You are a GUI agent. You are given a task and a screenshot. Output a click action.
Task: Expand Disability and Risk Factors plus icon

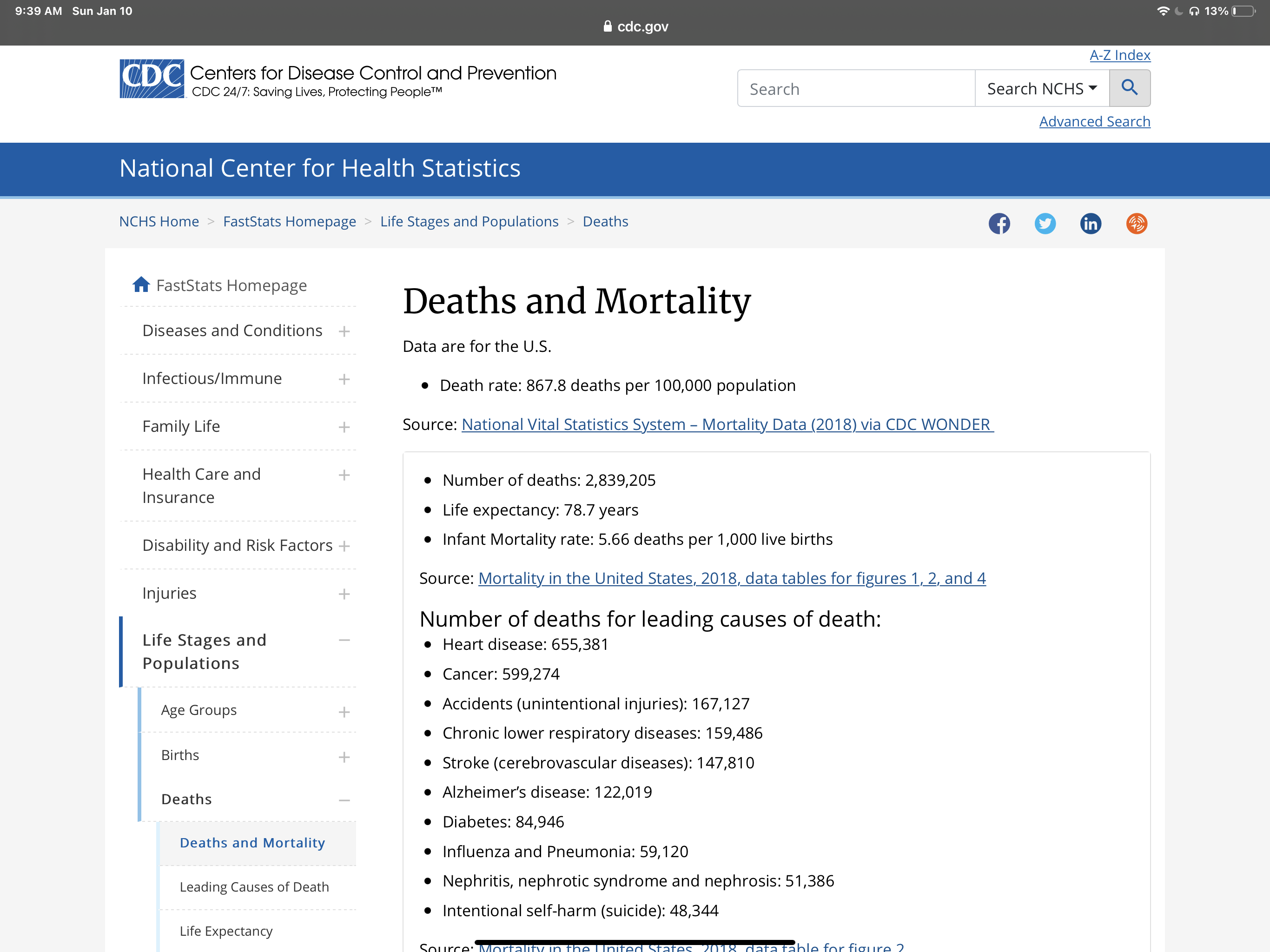[344, 546]
